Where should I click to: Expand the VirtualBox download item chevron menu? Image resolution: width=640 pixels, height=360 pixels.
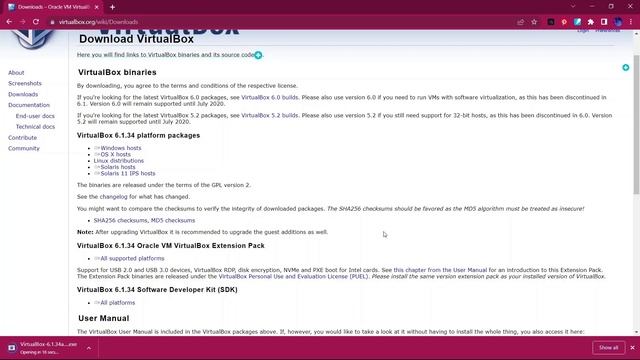tap(89, 348)
